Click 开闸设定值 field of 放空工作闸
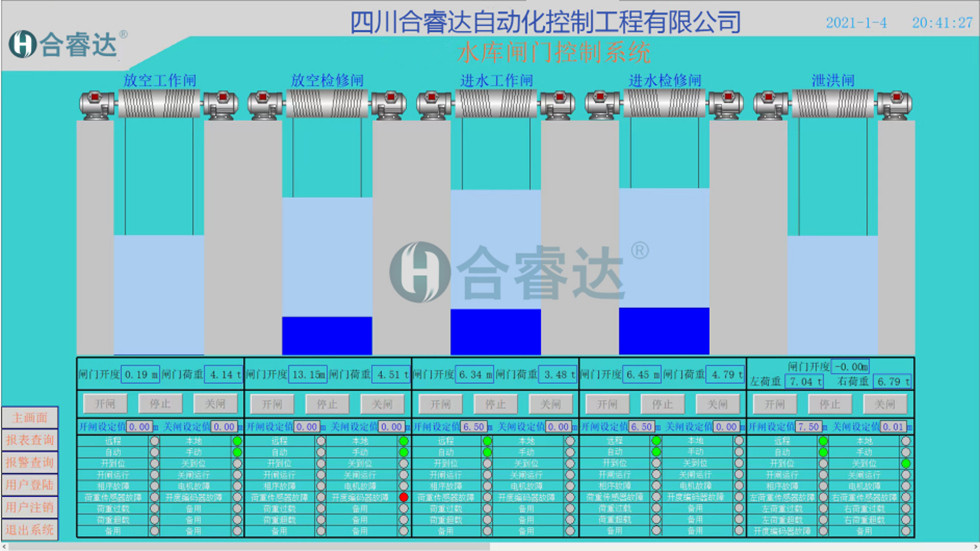980x551 pixels. pos(139,427)
